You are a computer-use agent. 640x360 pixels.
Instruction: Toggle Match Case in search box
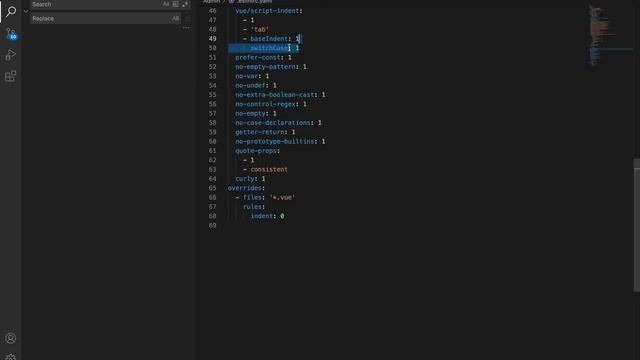pos(166,4)
